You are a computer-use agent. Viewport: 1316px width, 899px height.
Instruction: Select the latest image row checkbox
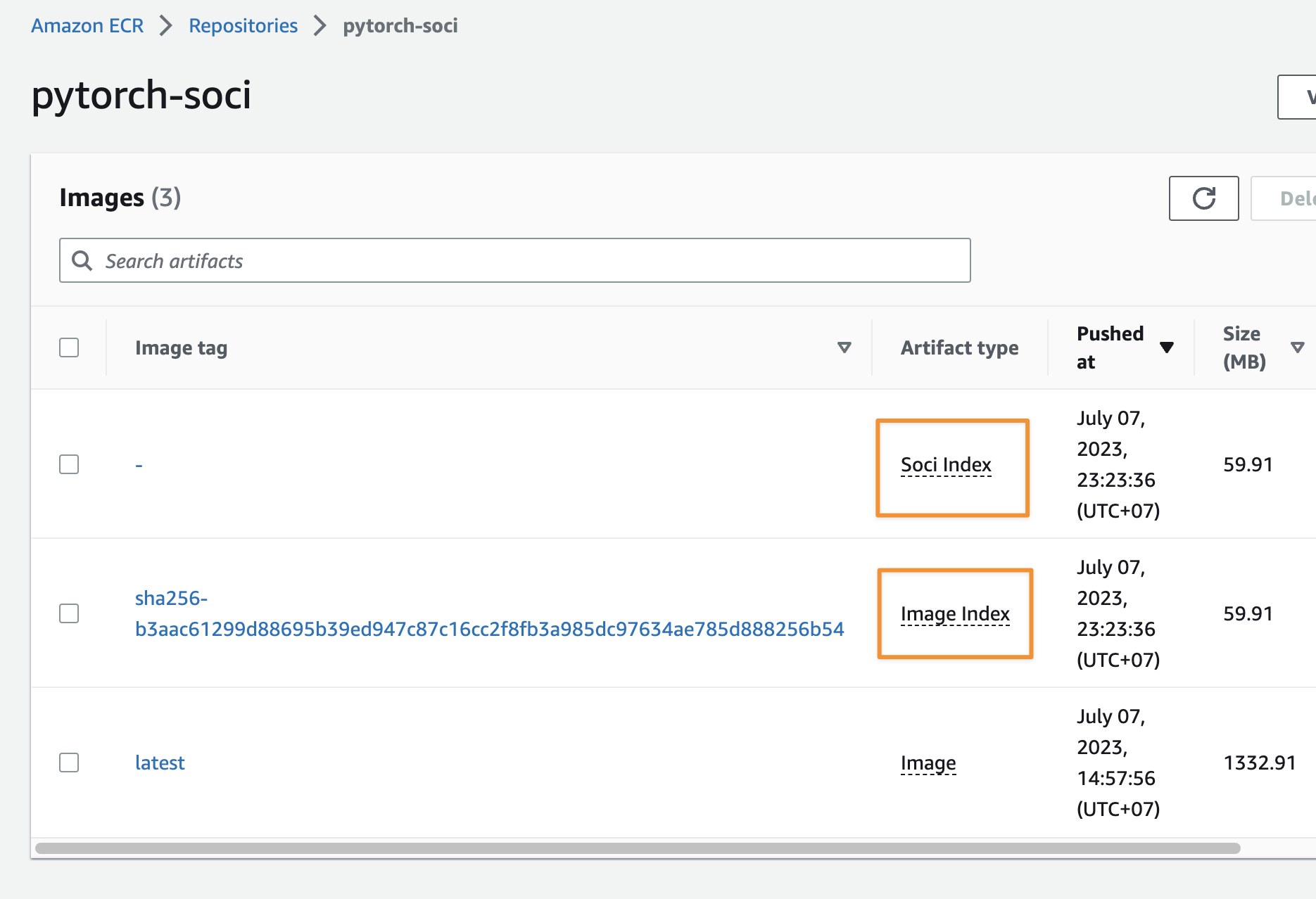[69, 763]
